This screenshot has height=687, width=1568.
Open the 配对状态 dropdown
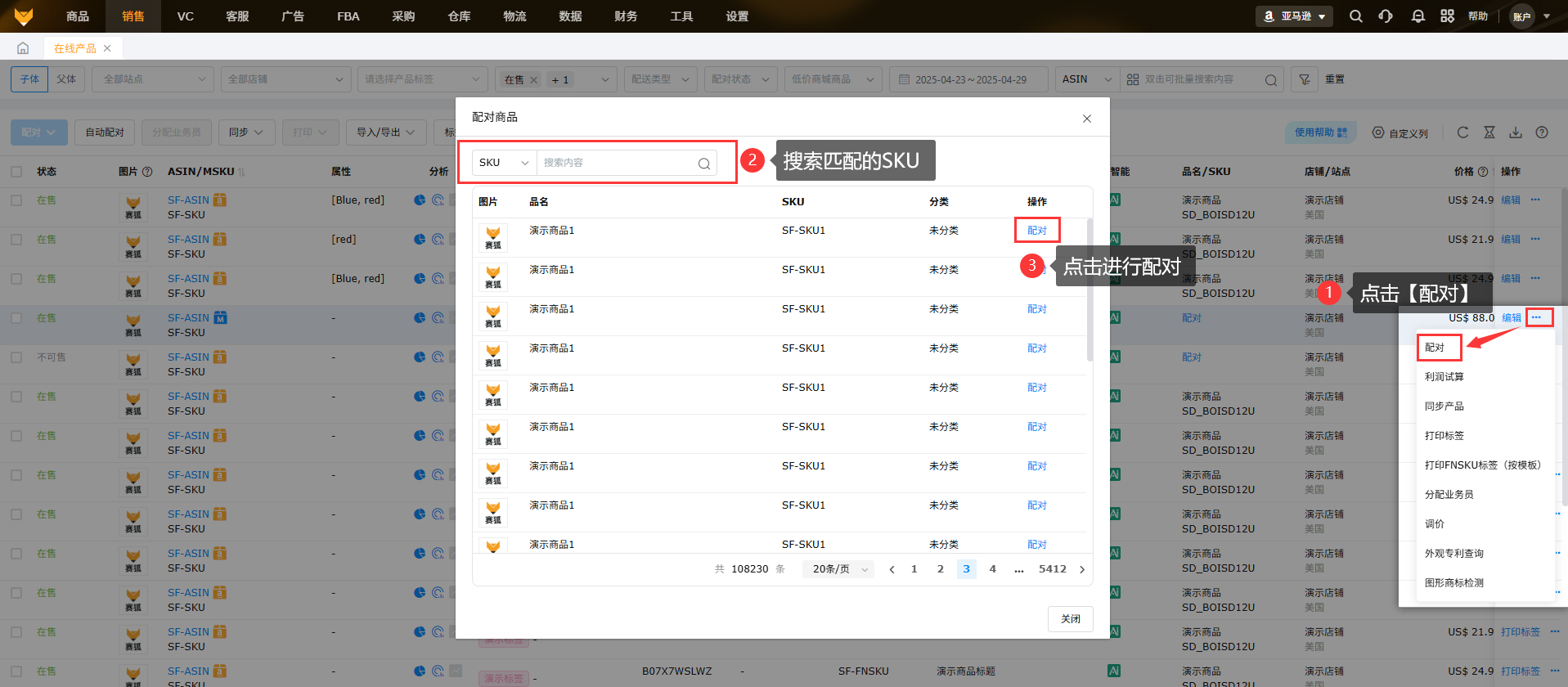coord(740,79)
